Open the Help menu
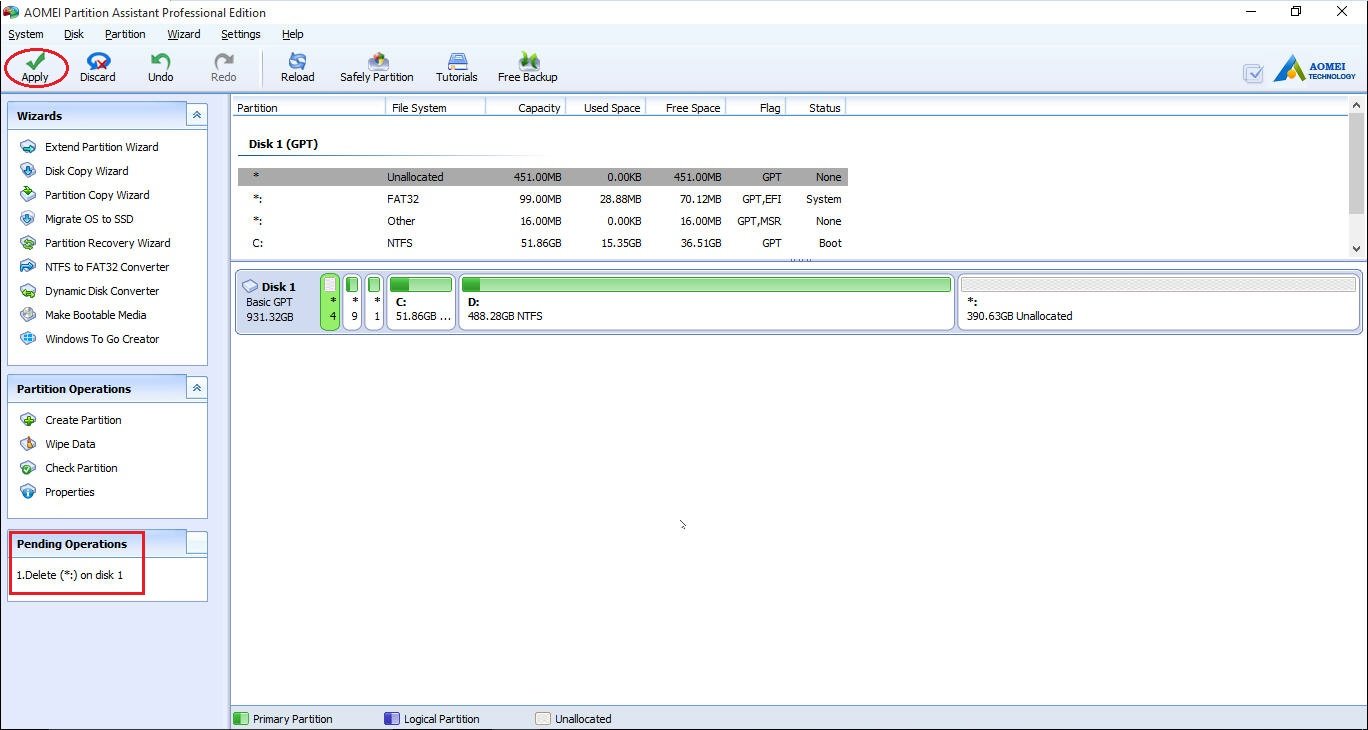The image size is (1368, 730). tap(293, 34)
